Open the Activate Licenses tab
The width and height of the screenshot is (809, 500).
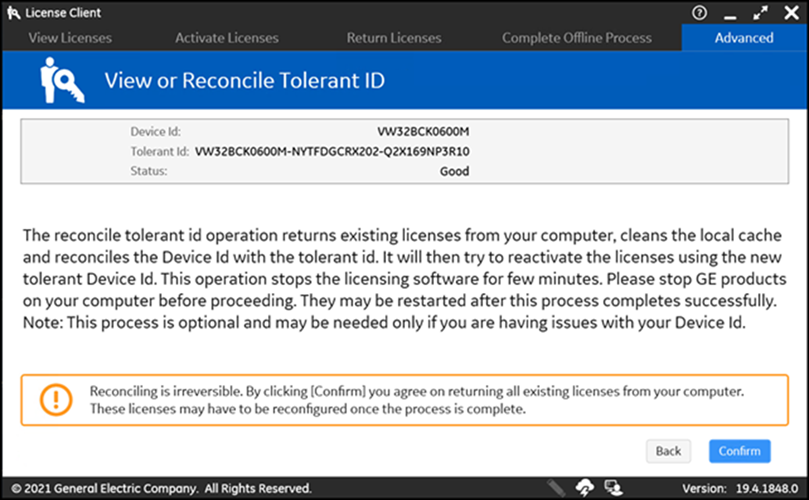point(226,38)
